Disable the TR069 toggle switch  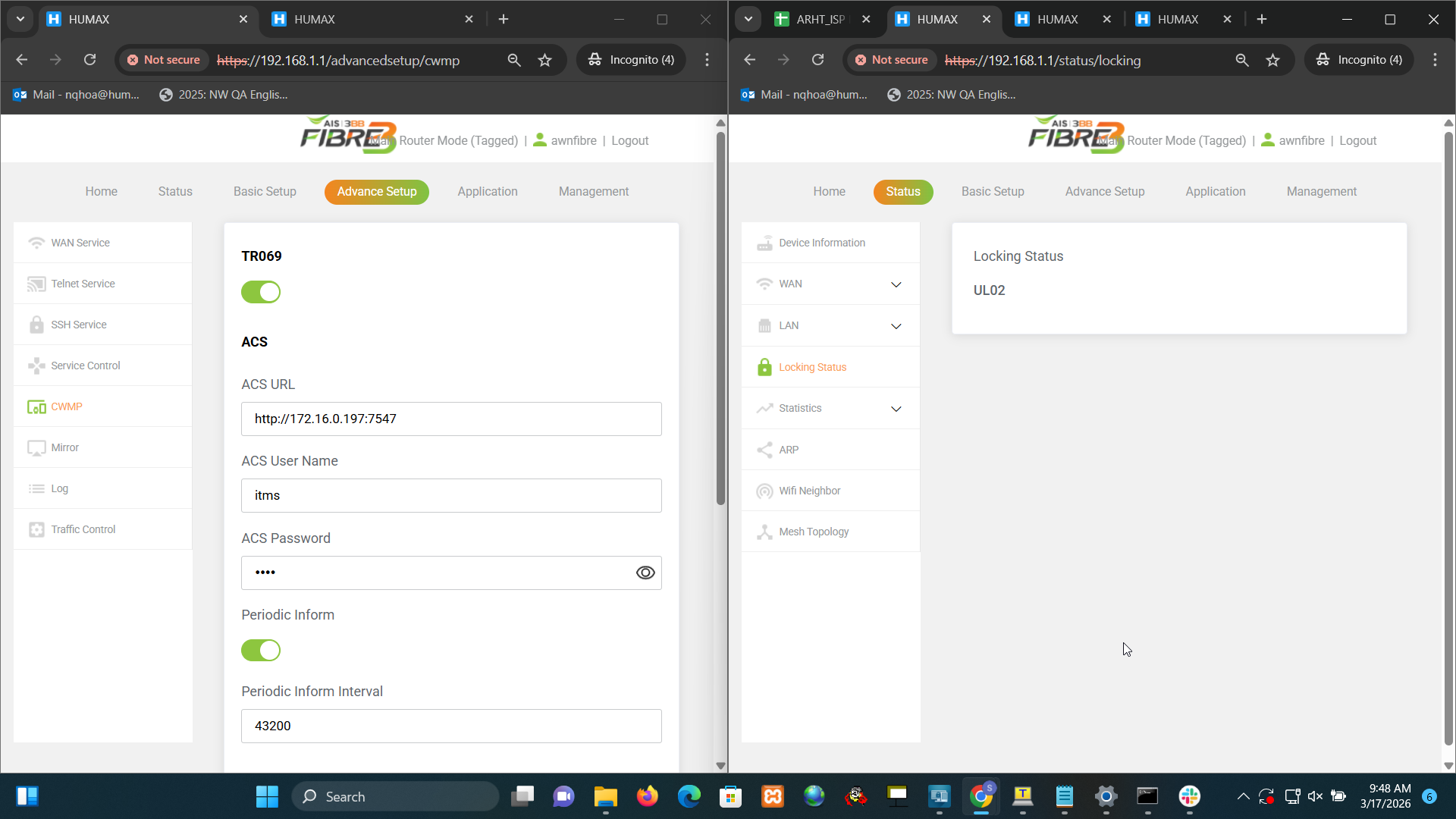click(261, 292)
